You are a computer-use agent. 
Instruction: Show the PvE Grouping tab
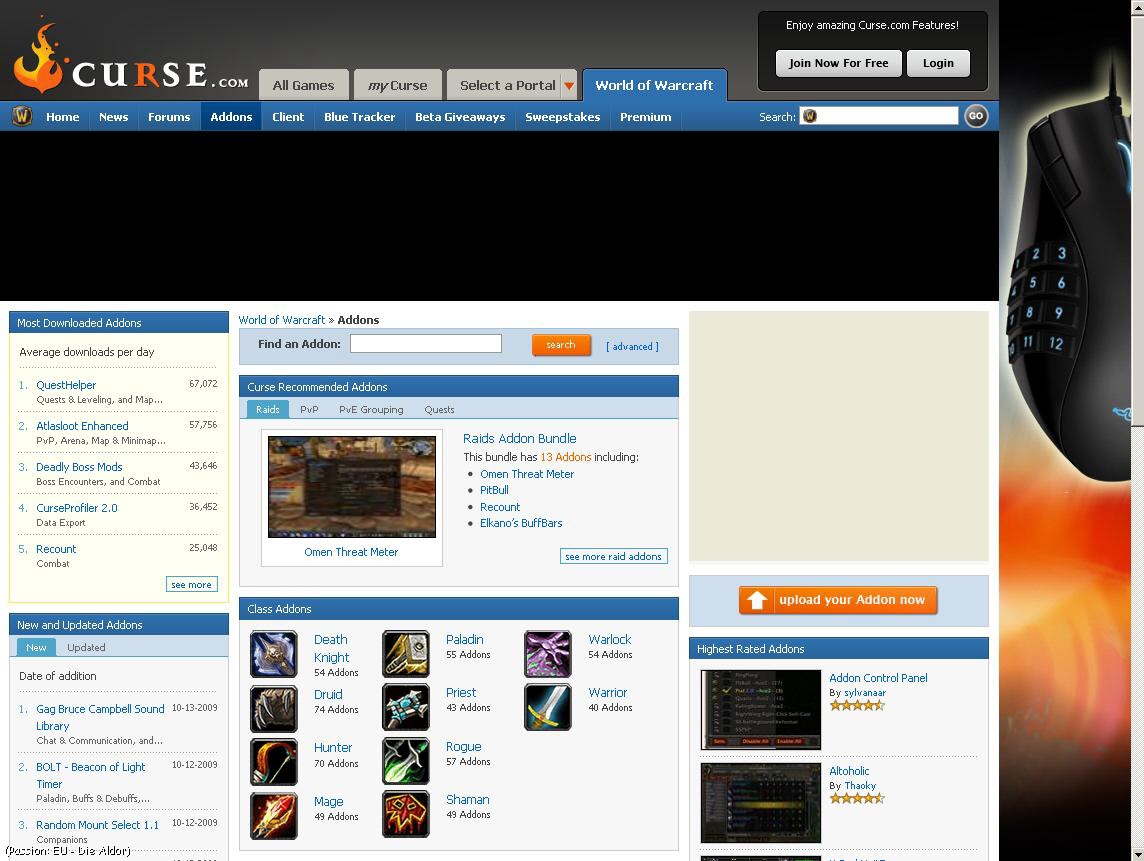371,409
